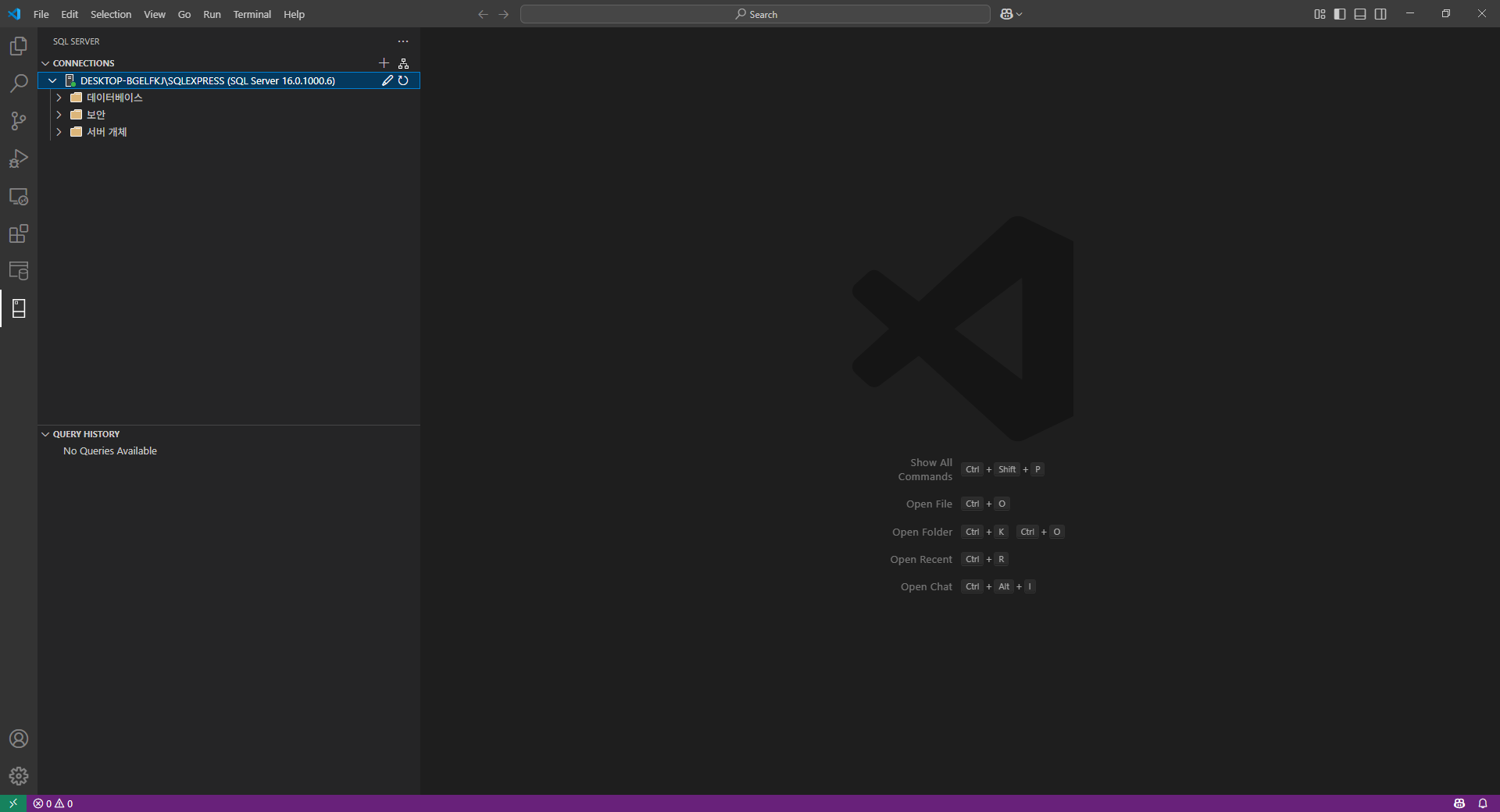The width and height of the screenshot is (1500, 812).
Task: Click the remote window status bar icon
Action: coord(13,803)
